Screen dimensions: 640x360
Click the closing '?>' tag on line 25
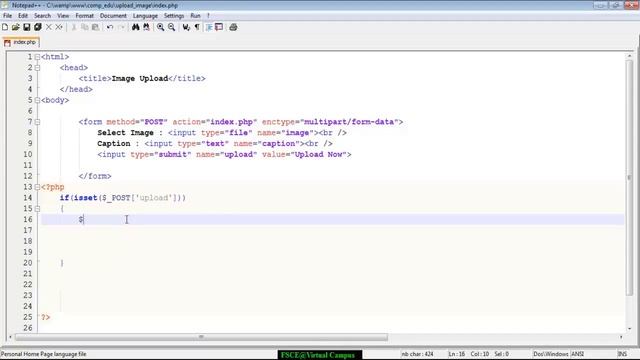[45, 317]
